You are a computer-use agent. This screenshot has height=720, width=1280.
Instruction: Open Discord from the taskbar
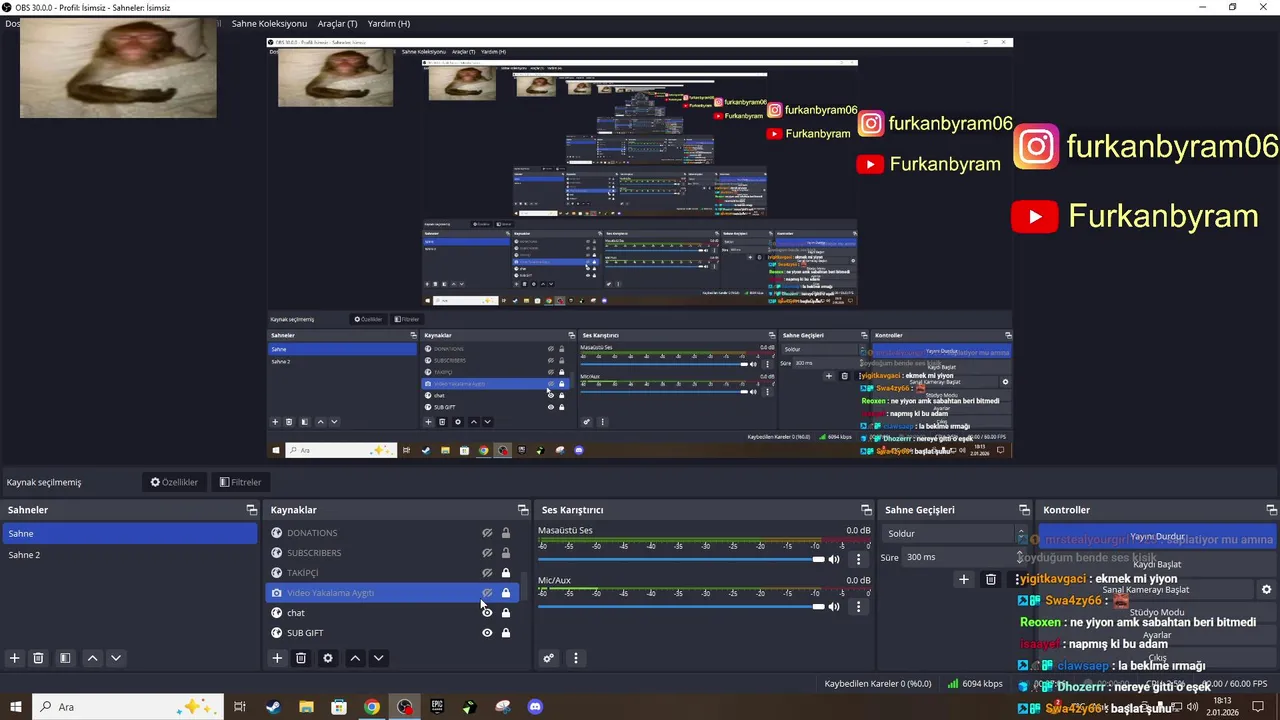coord(535,707)
